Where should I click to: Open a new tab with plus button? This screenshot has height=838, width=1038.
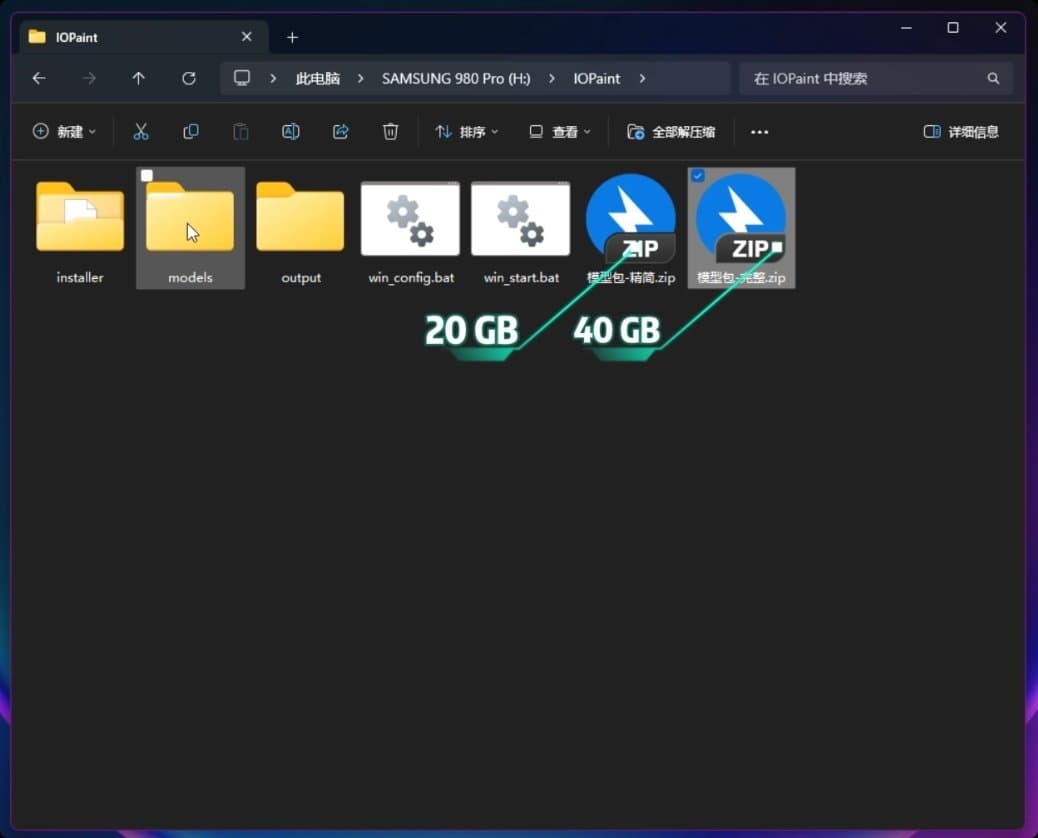[292, 37]
